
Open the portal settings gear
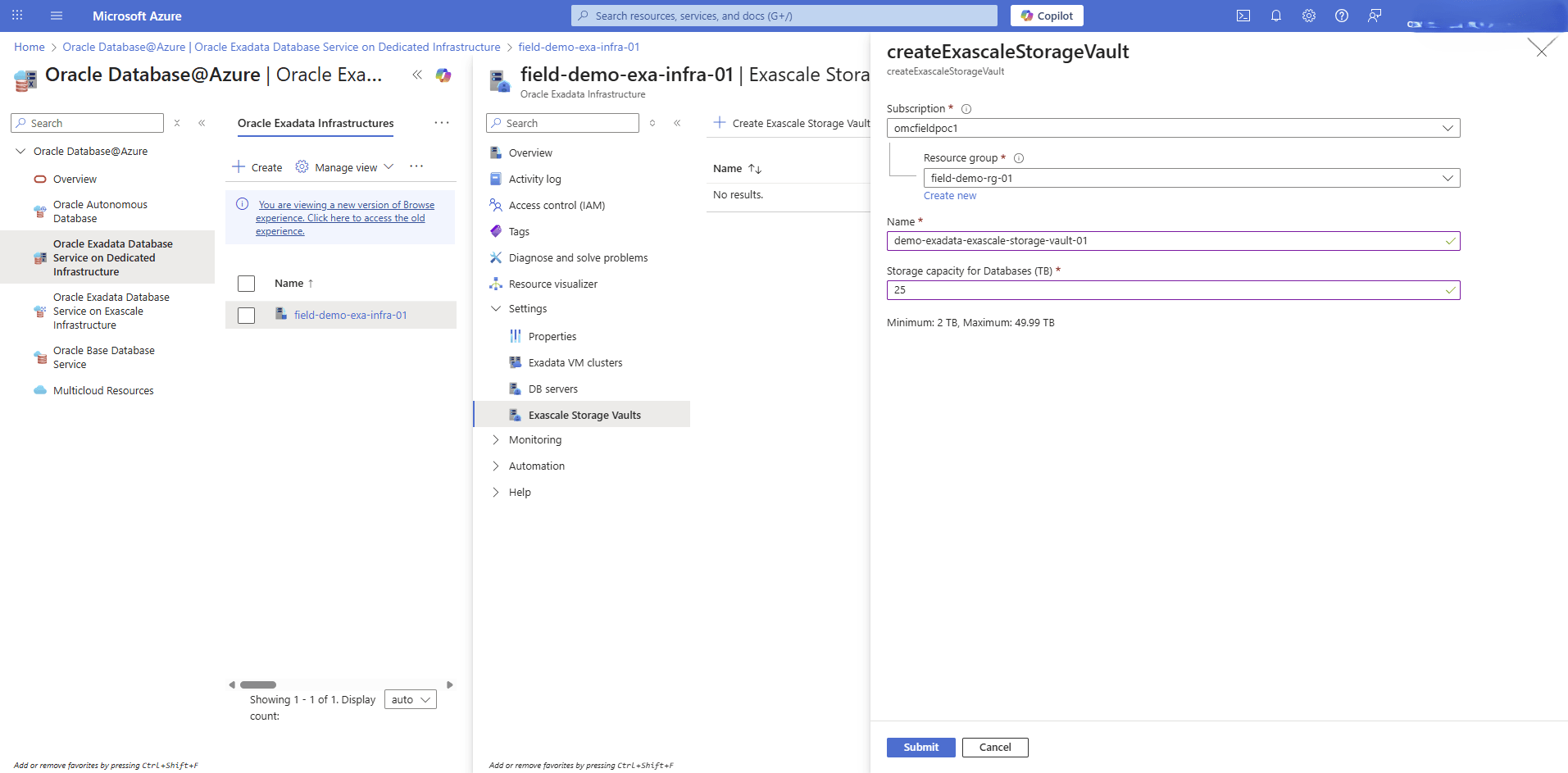click(1309, 16)
